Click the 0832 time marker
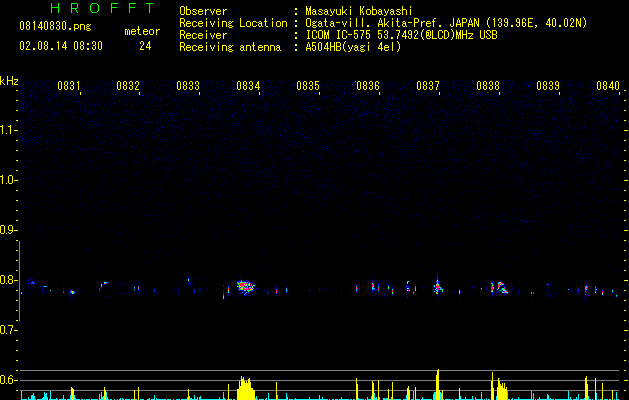Image resolution: width=629 pixels, height=400 pixels. coord(128,86)
